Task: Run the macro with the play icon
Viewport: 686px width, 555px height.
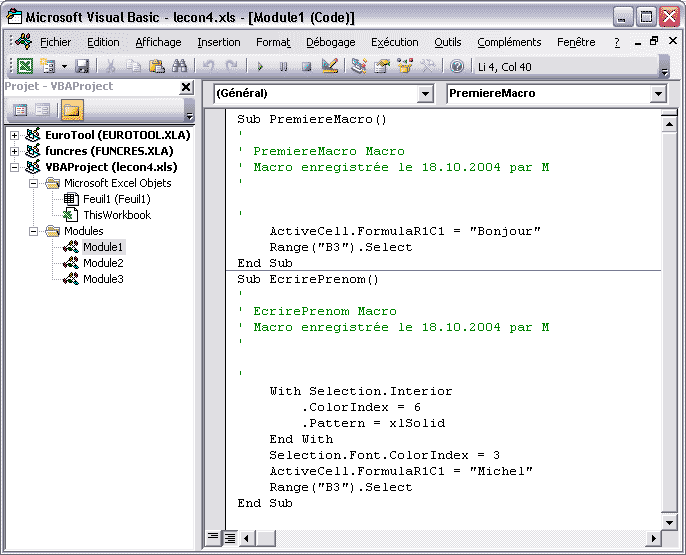Action: click(x=260, y=66)
